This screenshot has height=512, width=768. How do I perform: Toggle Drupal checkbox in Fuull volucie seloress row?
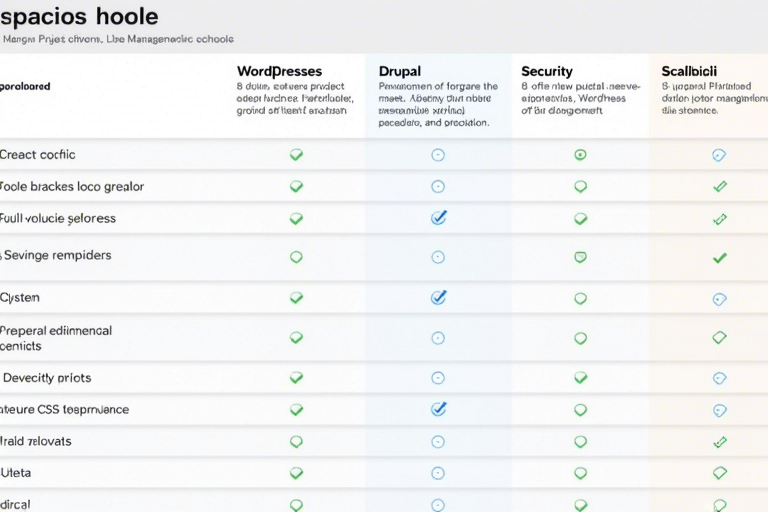[438, 218]
